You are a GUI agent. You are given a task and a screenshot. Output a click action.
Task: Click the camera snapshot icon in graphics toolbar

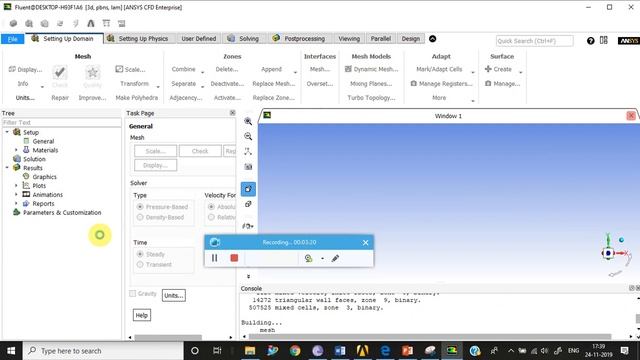tap(248, 167)
